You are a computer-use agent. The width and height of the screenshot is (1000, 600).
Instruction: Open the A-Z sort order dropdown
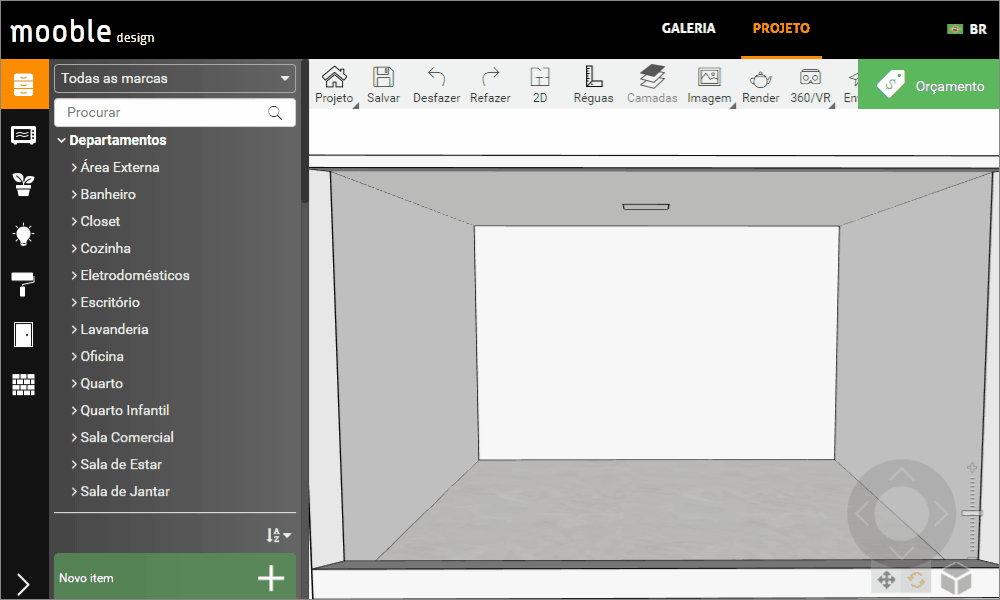(279, 535)
